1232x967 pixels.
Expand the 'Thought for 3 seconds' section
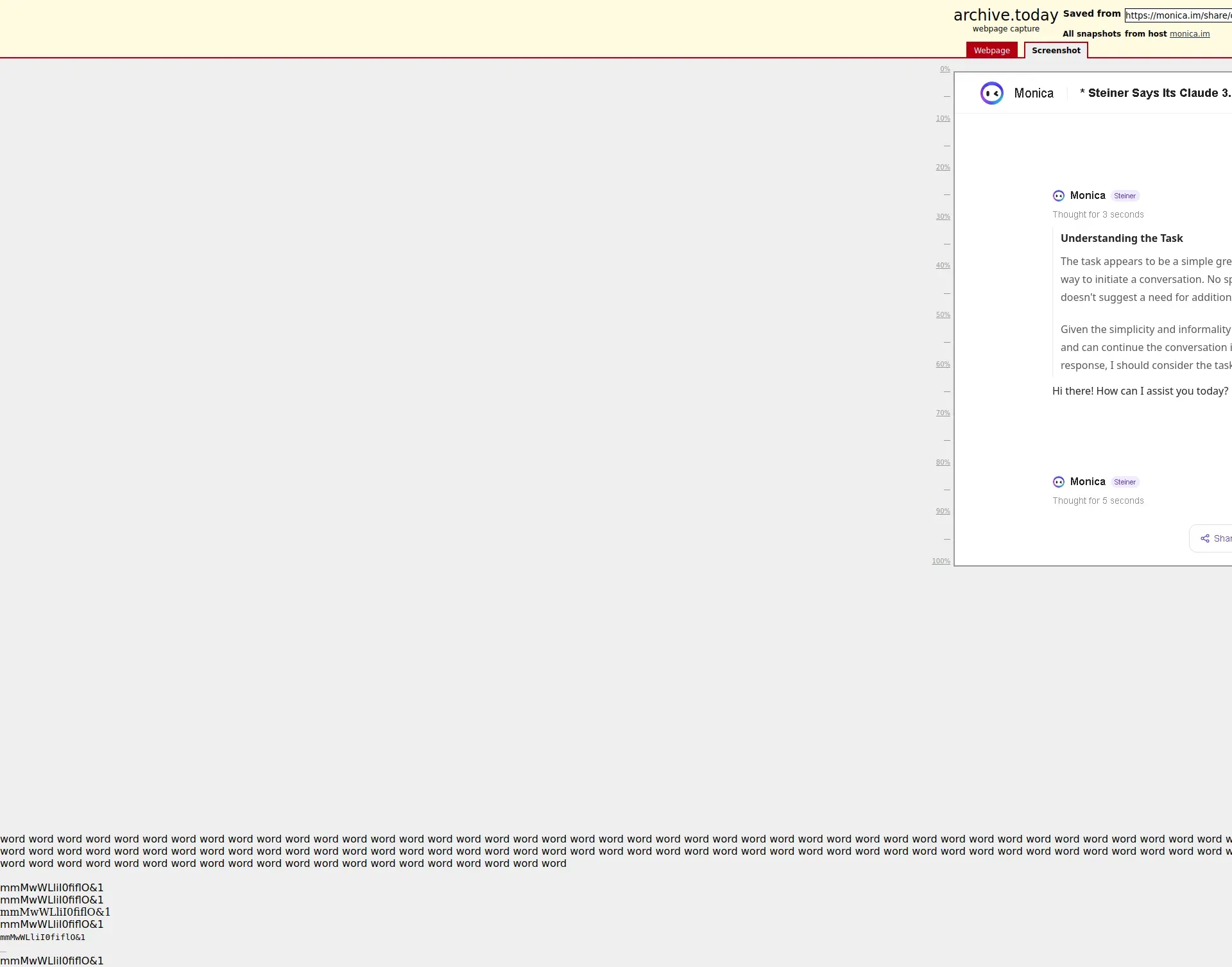(1097, 215)
